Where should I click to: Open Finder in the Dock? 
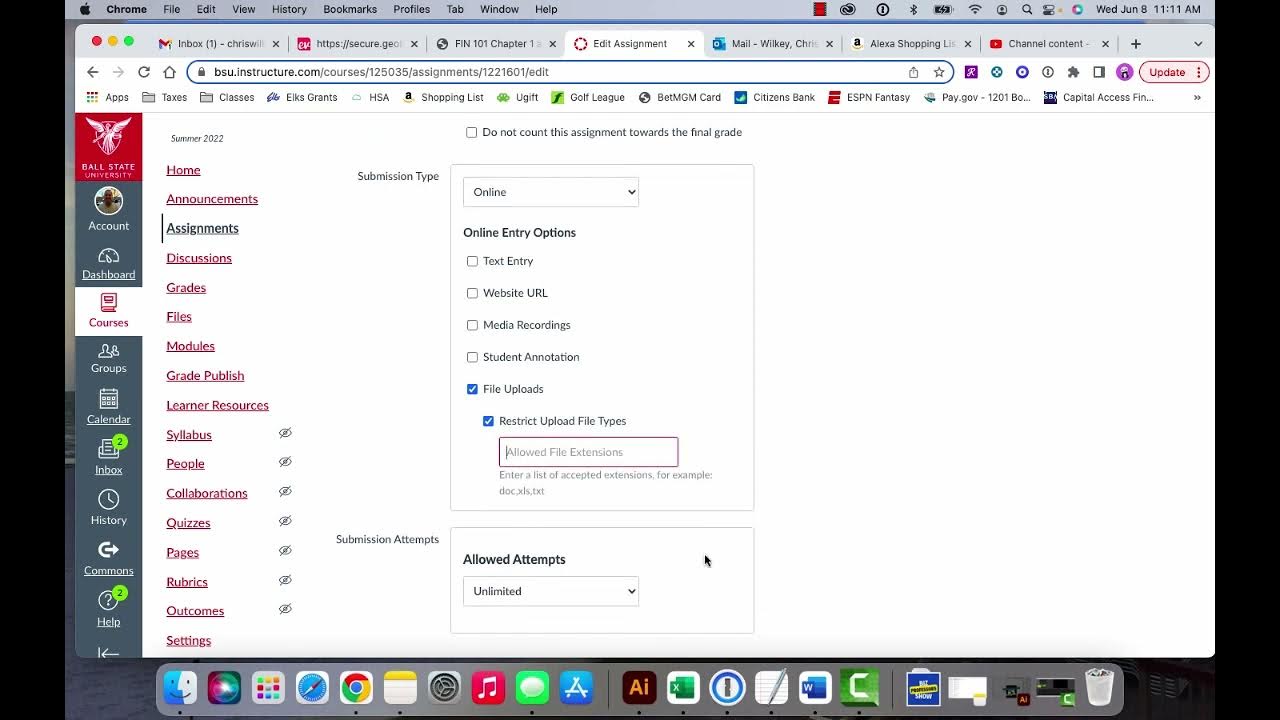coord(180,688)
